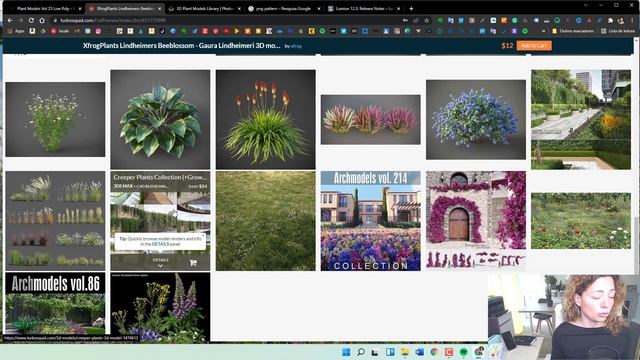This screenshot has width=640, height=360.
Task: Click the 'XfrogPlants Lindheimers Beeblossom' page title
Action: (181, 46)
